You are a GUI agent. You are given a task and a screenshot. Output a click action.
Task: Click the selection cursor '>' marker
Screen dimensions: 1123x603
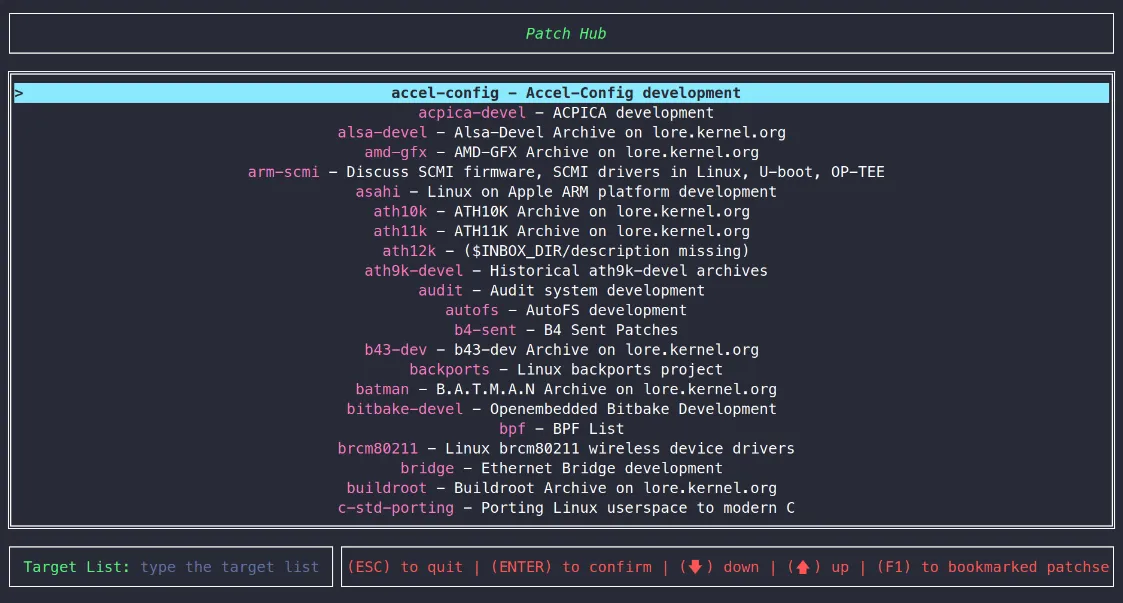point(19,93)
